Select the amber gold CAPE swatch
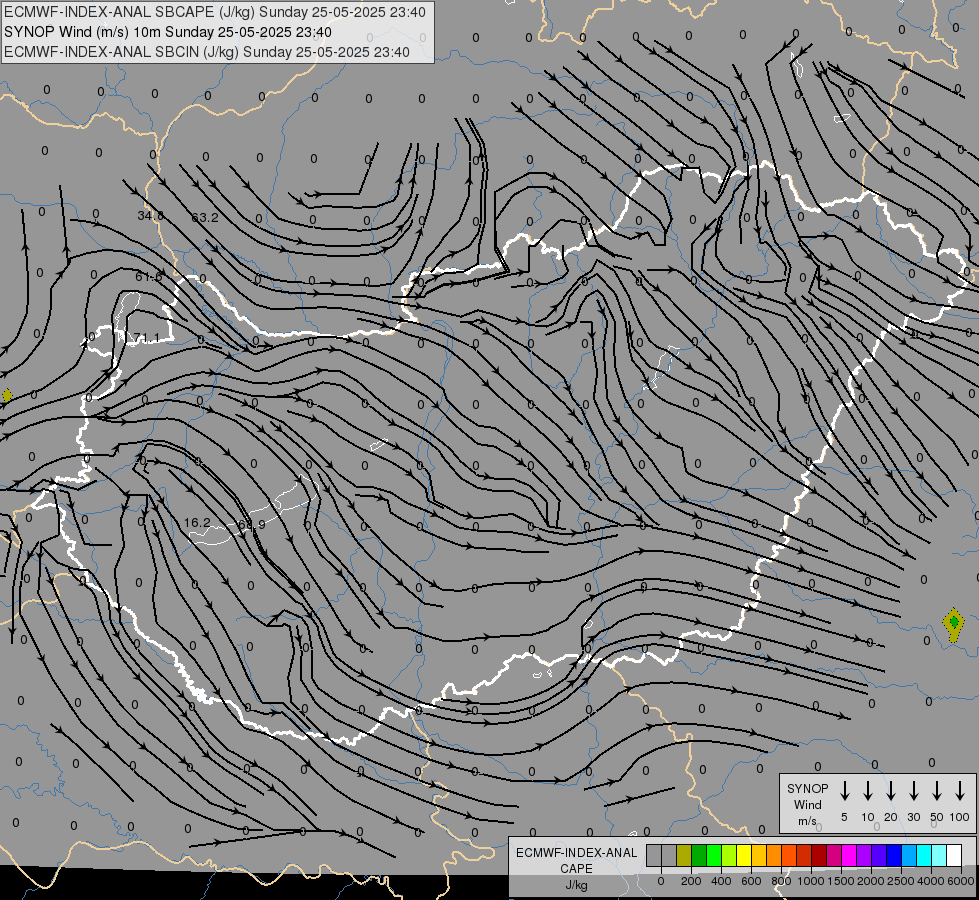 (x=759, y=855)
